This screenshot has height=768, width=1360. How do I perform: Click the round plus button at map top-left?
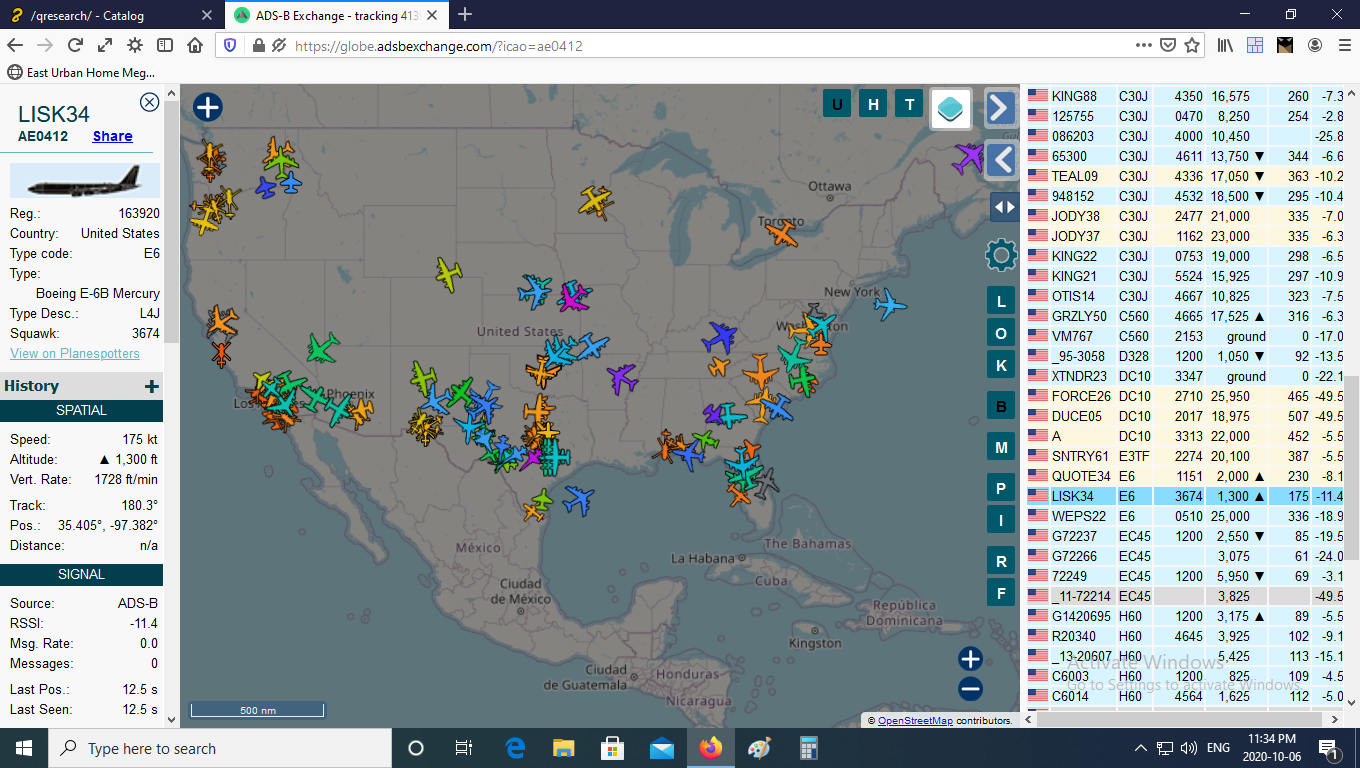pyautogui.click(x=207, y=107)
